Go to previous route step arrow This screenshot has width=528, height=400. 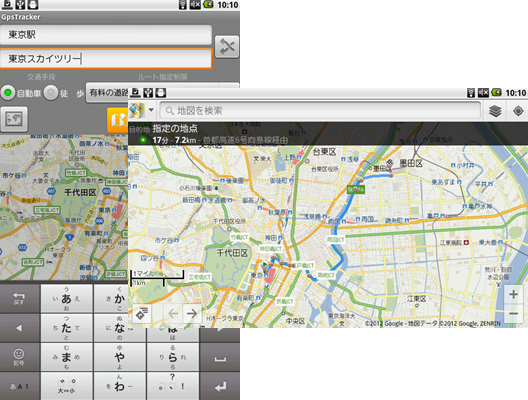[173, 314]
